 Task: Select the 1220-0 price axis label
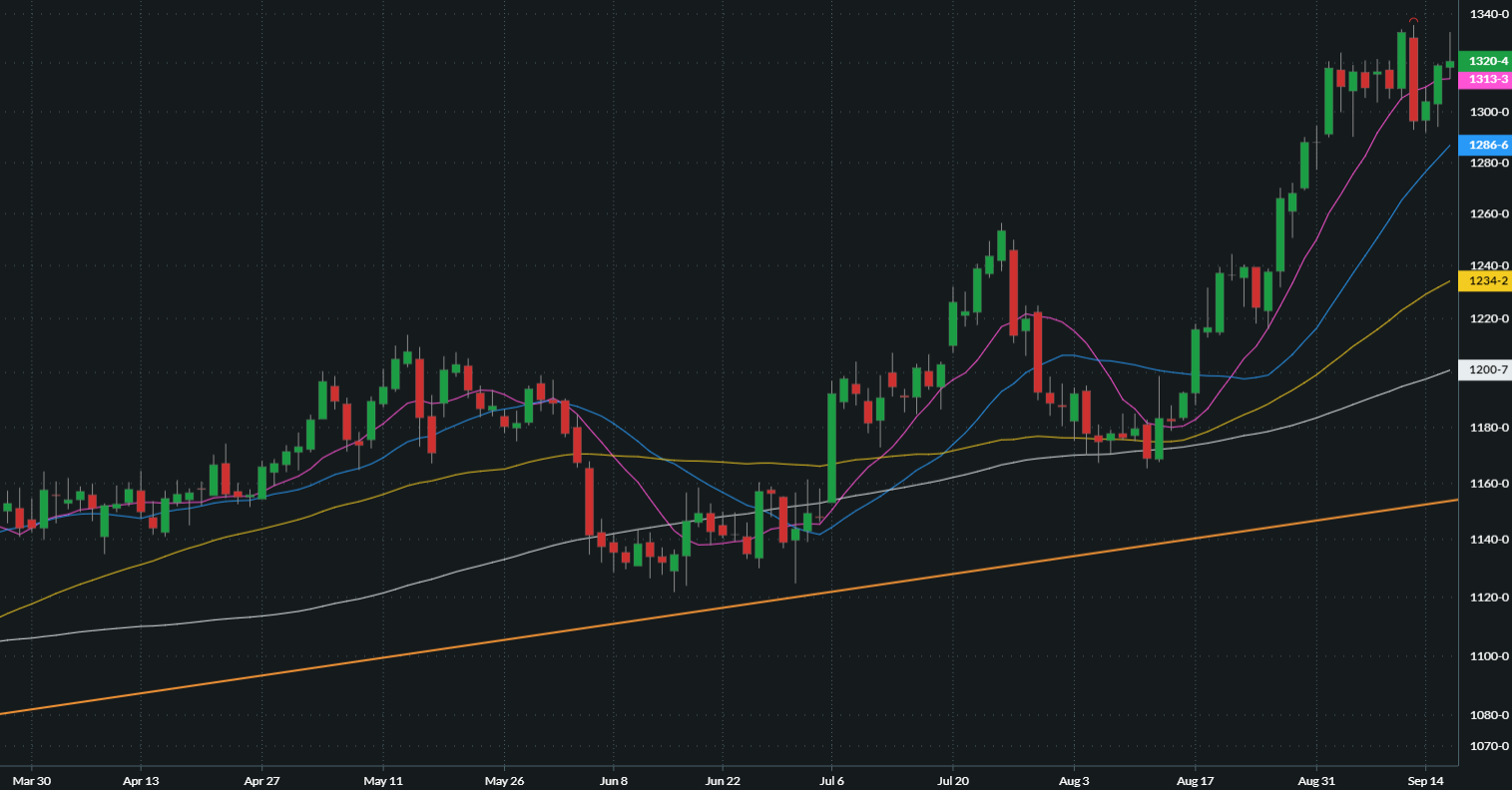point(1488,319)
